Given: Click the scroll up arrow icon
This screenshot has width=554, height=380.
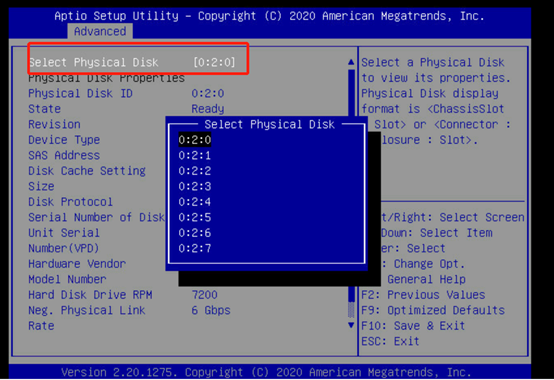Looking at the screenshot, I should point(351,62).
